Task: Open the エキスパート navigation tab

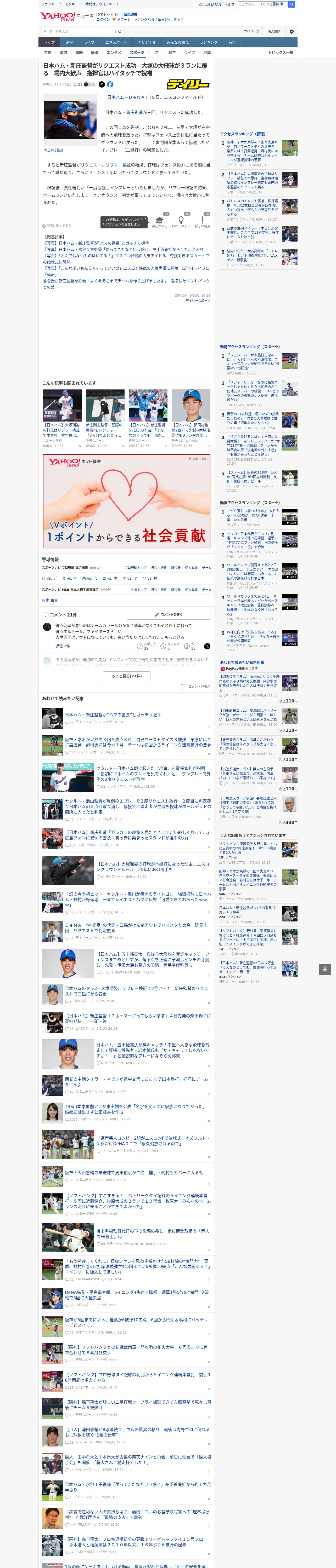Action: pyautogui.click(x=116, y=43)
